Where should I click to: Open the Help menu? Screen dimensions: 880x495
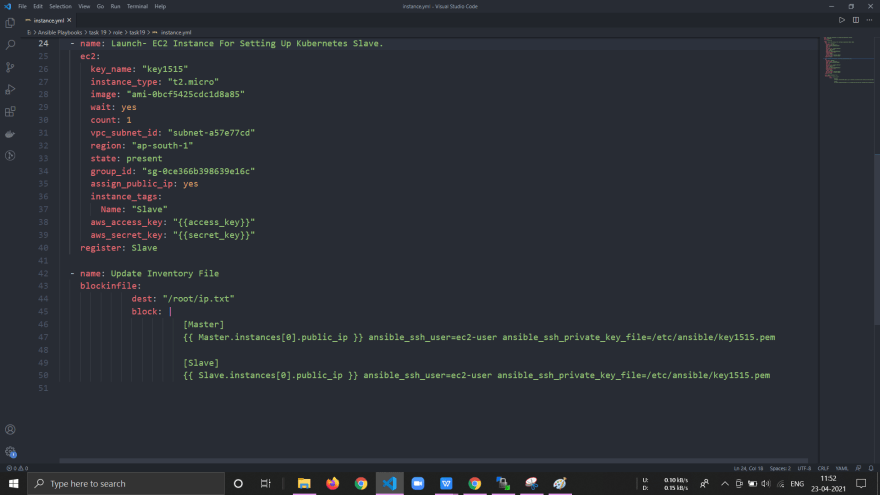[x=160, y=6]
